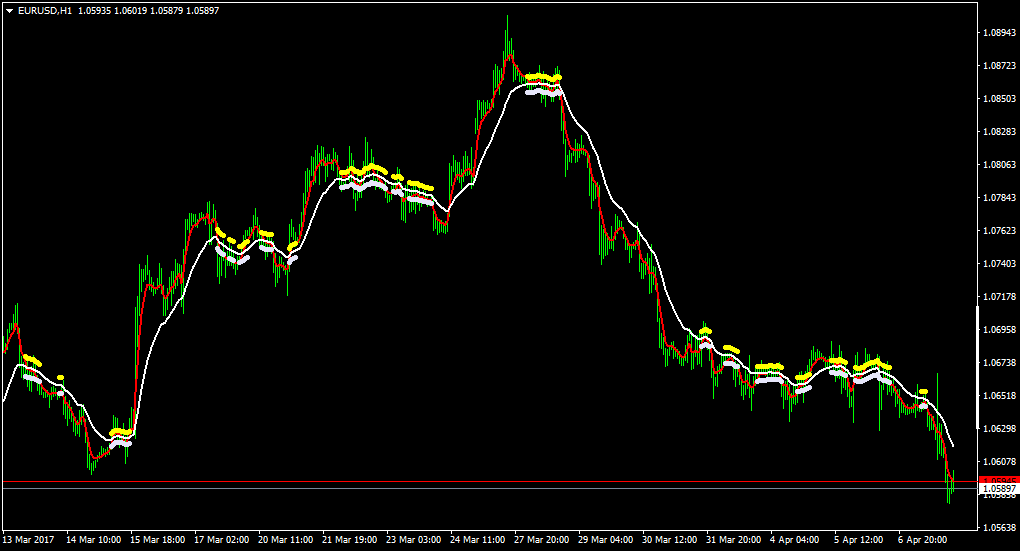The image size is (1020, 551).
Task: Click the 1.08503 price scale label
Action: [1000, 99]
